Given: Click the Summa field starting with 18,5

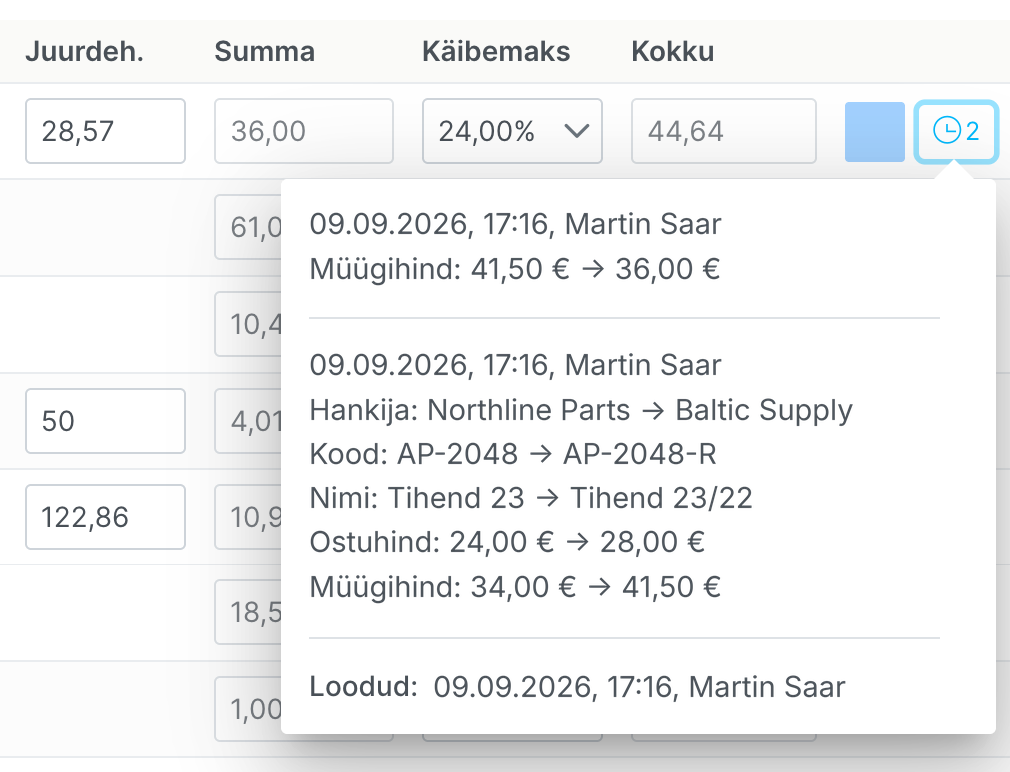Looking at the screenshot, I should (x=249, y=612).
